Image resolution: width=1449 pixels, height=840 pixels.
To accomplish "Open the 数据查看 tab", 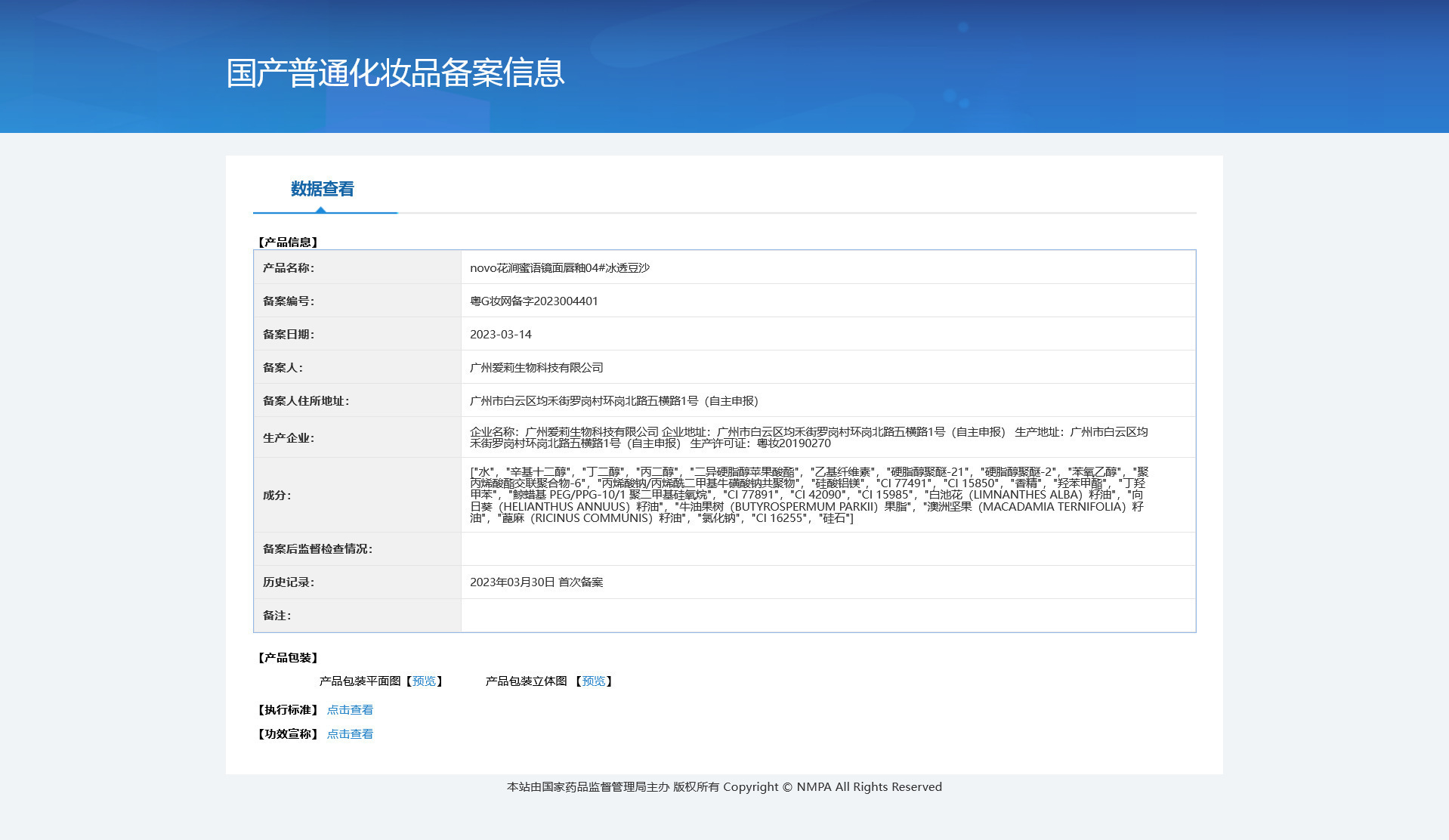I will [x=323, y=189].
